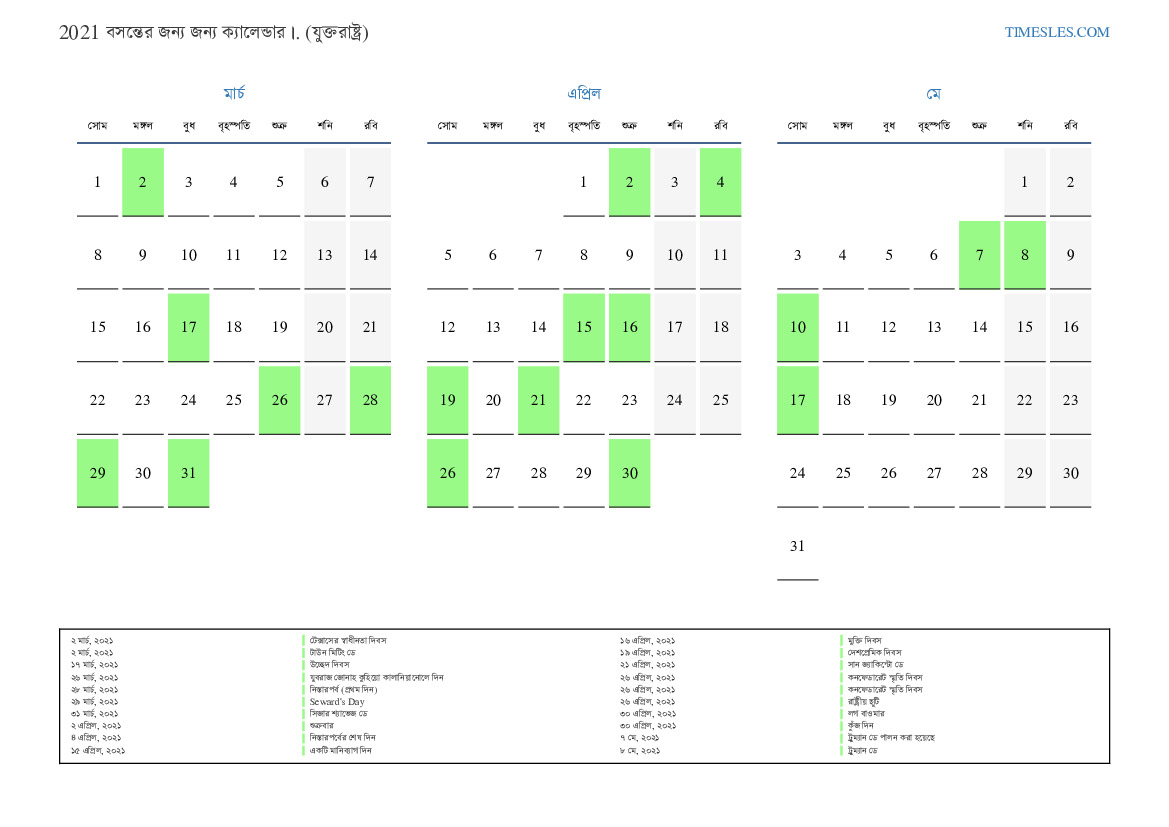Select March 2 highlighted date
Screen dimensions: 1169x827
point(143,182)
